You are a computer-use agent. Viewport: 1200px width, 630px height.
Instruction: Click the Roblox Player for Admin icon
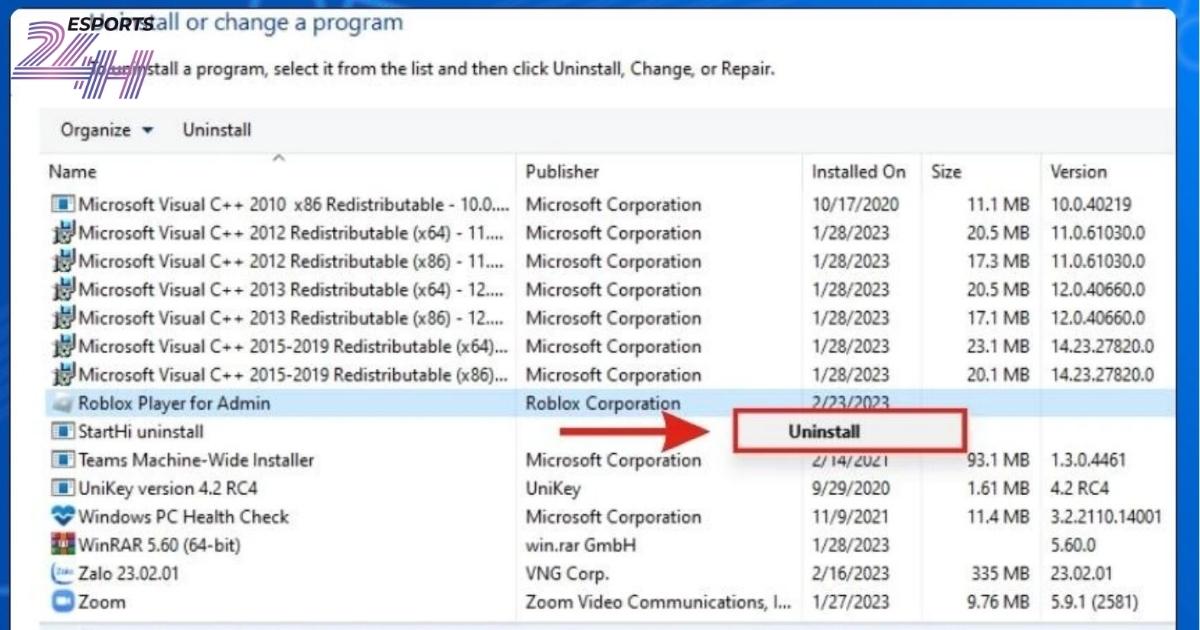[62, 404]
